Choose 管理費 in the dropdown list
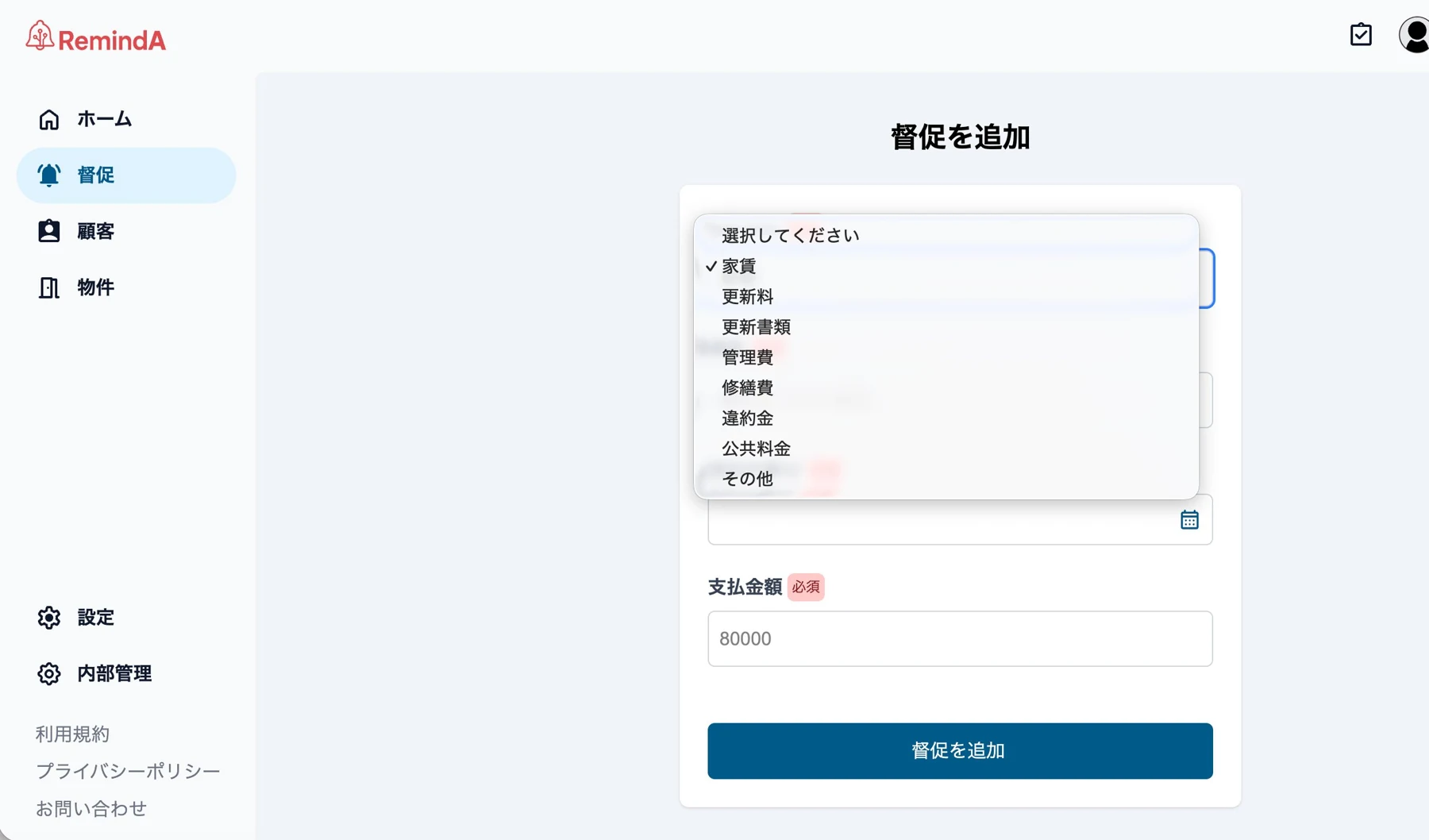The height and width of the screenshot is (840, 1429). (946, 357)
